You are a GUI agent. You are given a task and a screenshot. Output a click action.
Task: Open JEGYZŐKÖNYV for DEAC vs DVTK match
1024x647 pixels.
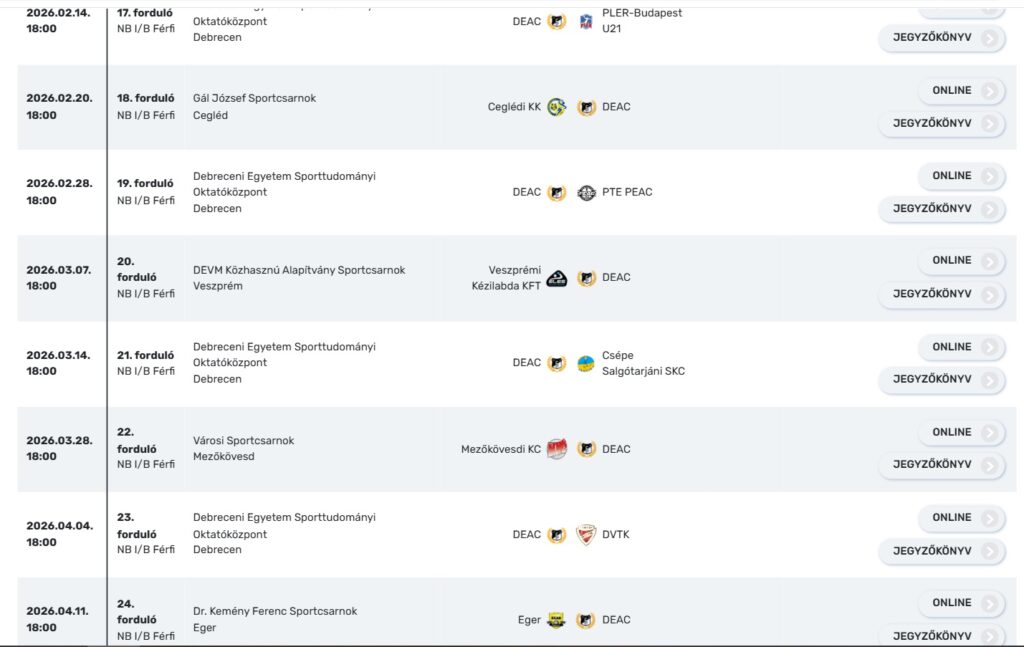click(941, 551)
